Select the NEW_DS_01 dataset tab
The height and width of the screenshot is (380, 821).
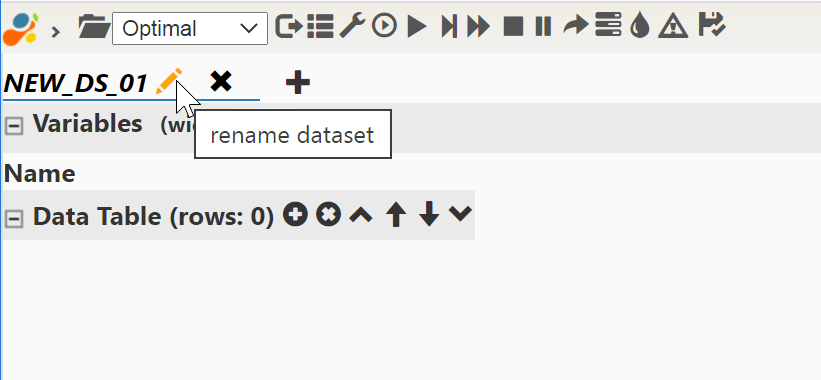click(x=75, y=83)
